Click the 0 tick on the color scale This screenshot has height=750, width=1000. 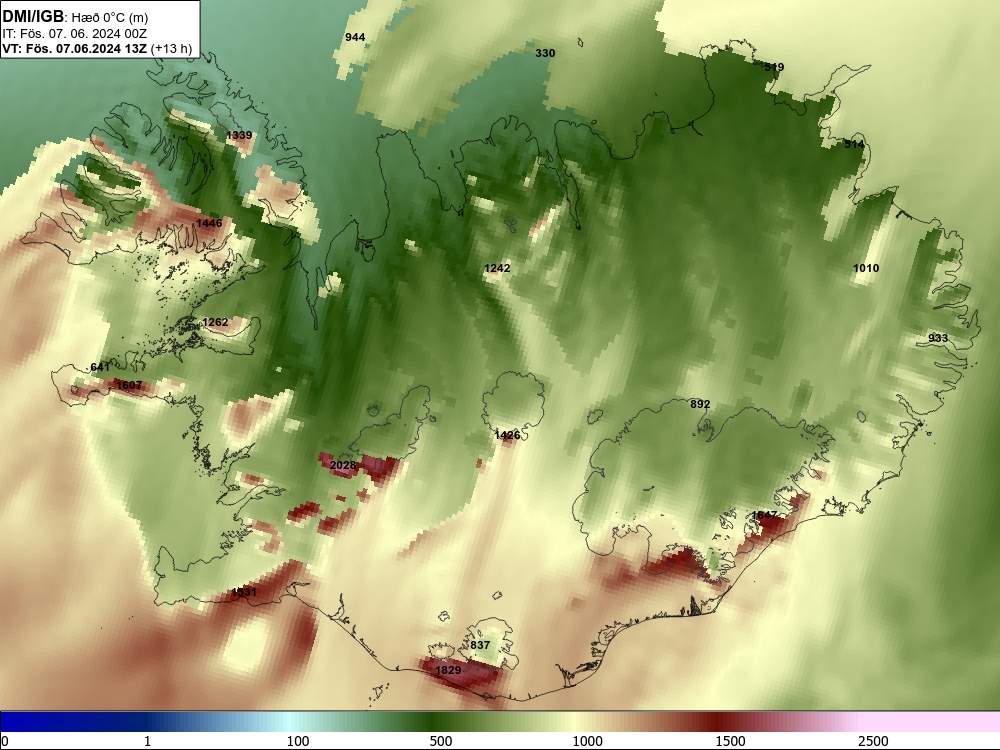coord(6,741)
